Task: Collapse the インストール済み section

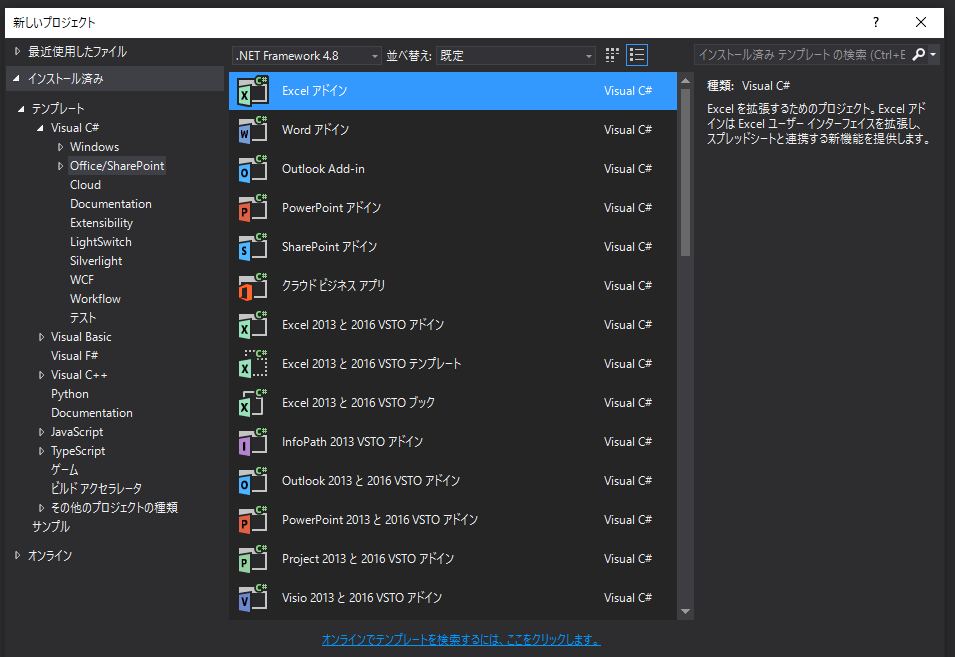Action: click(16, 79)
